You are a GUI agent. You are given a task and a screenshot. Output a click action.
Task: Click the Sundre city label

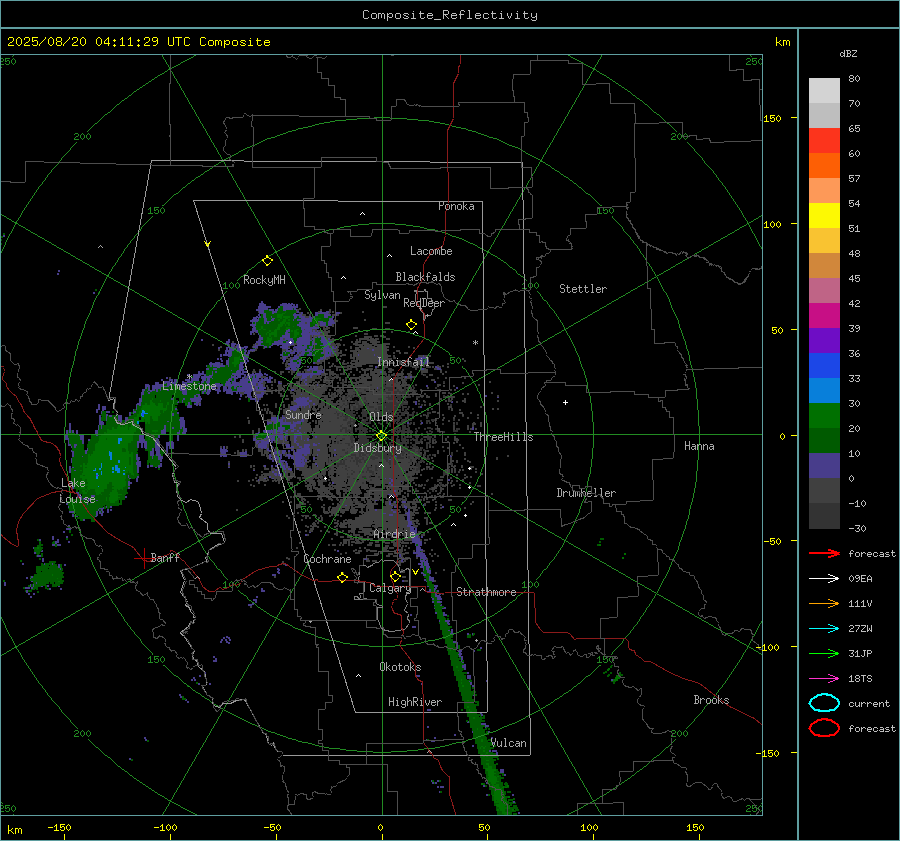303,414
